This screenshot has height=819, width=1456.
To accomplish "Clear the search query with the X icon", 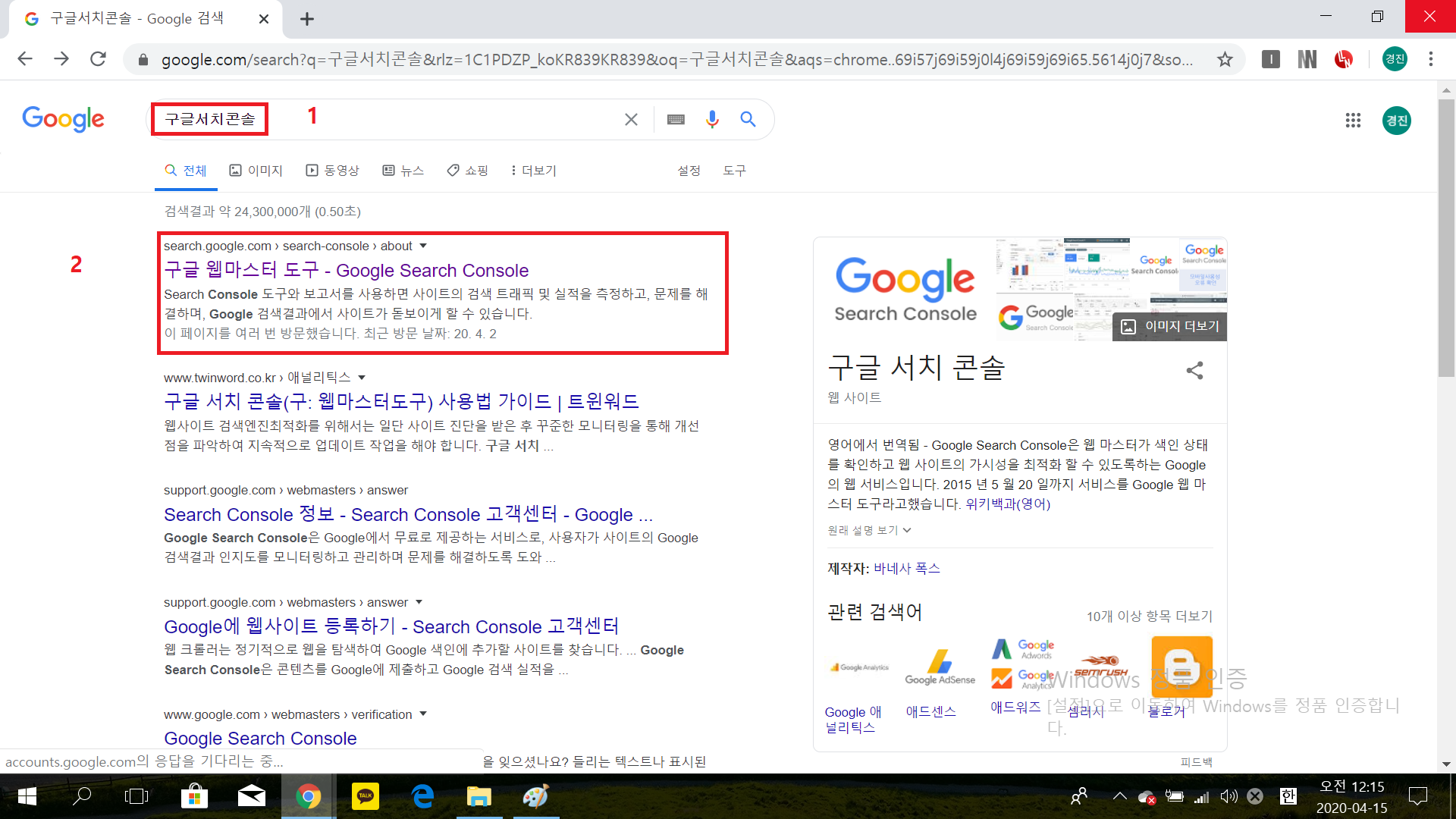I will (x=631, y=119).
